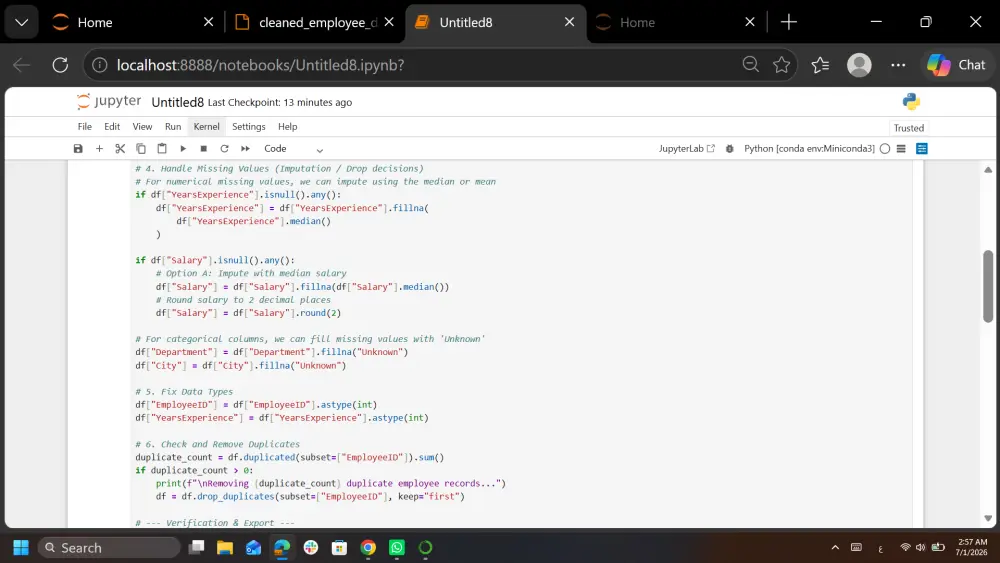The width and height of the screenshot is (1000, 563).
Task: Go back in browser history
Action: coord(22,64)
